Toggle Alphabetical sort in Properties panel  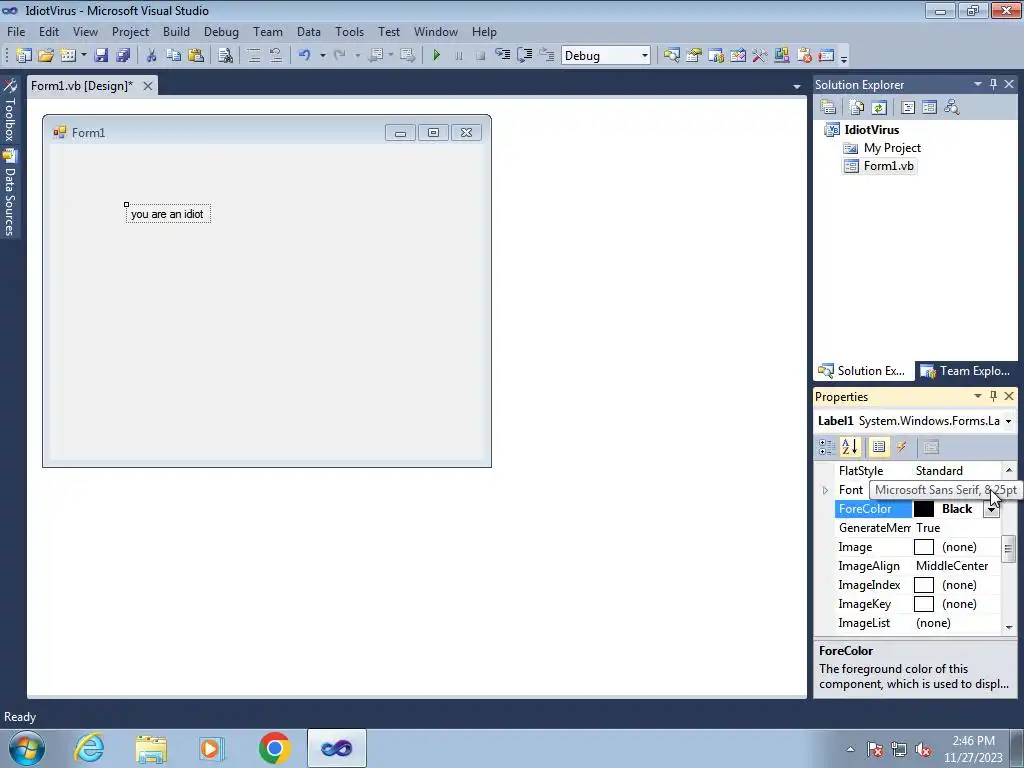[850, 447]
